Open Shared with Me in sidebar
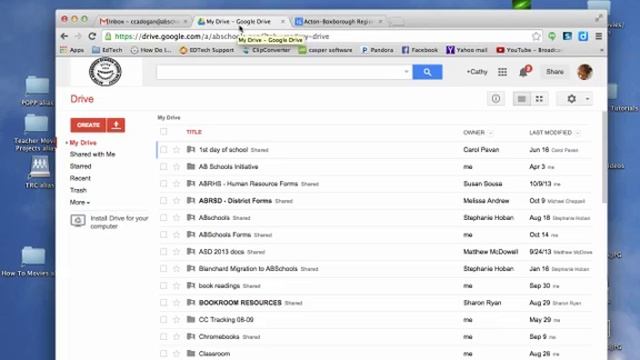Screen dimensions: 640x360 (x=92, y=154)
